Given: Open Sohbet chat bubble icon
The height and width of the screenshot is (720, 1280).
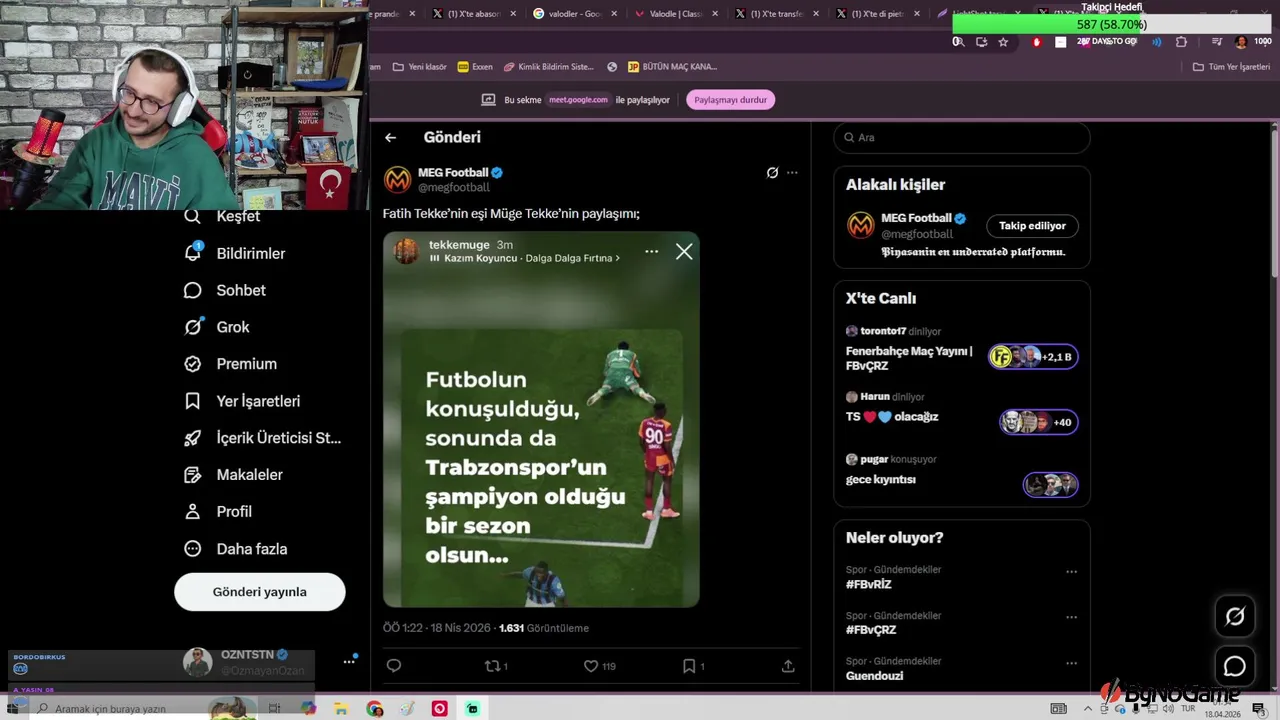Looking at the screenshot, I should pos(193,290).
